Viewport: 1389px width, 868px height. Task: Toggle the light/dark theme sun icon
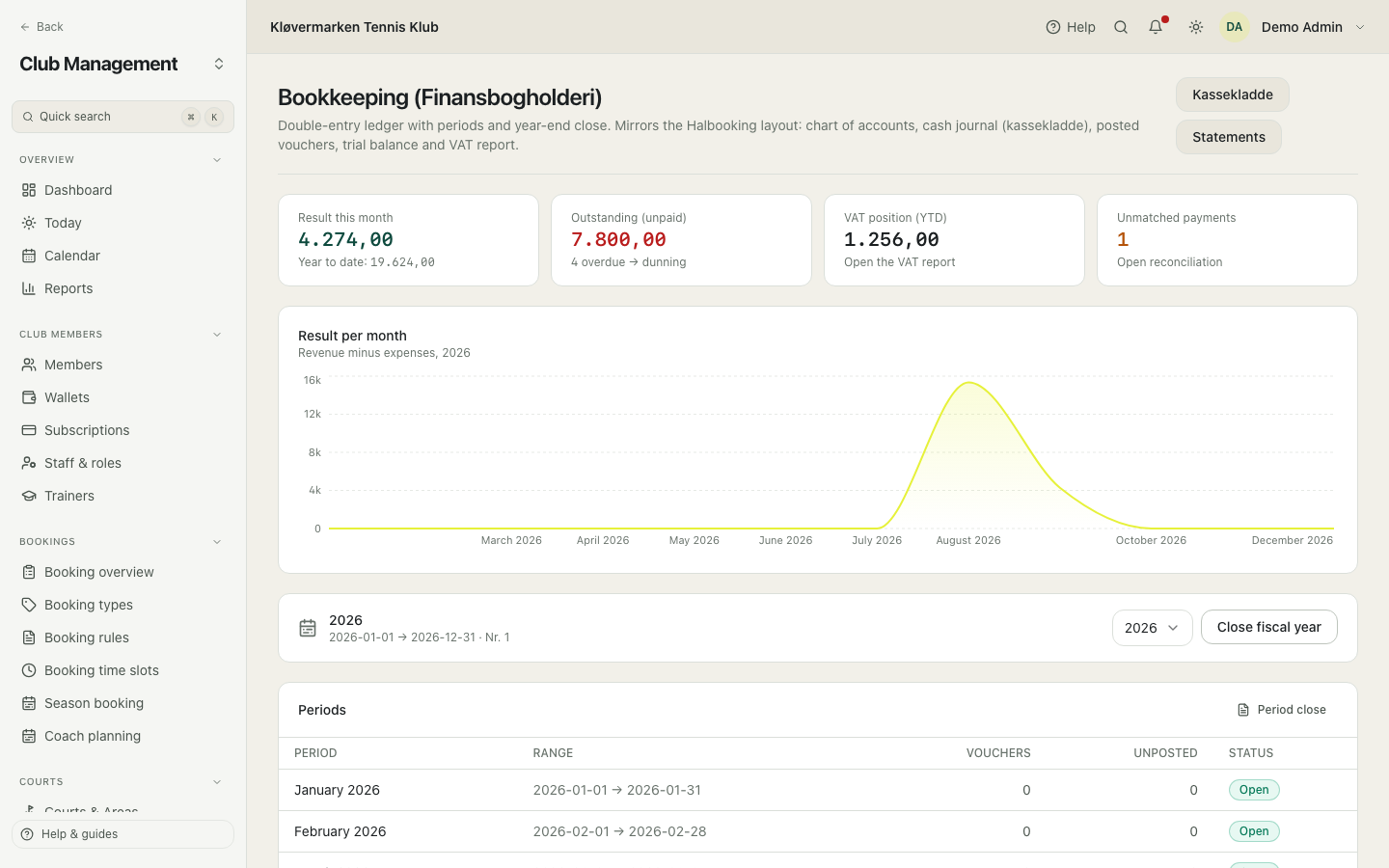point(1196,27)
